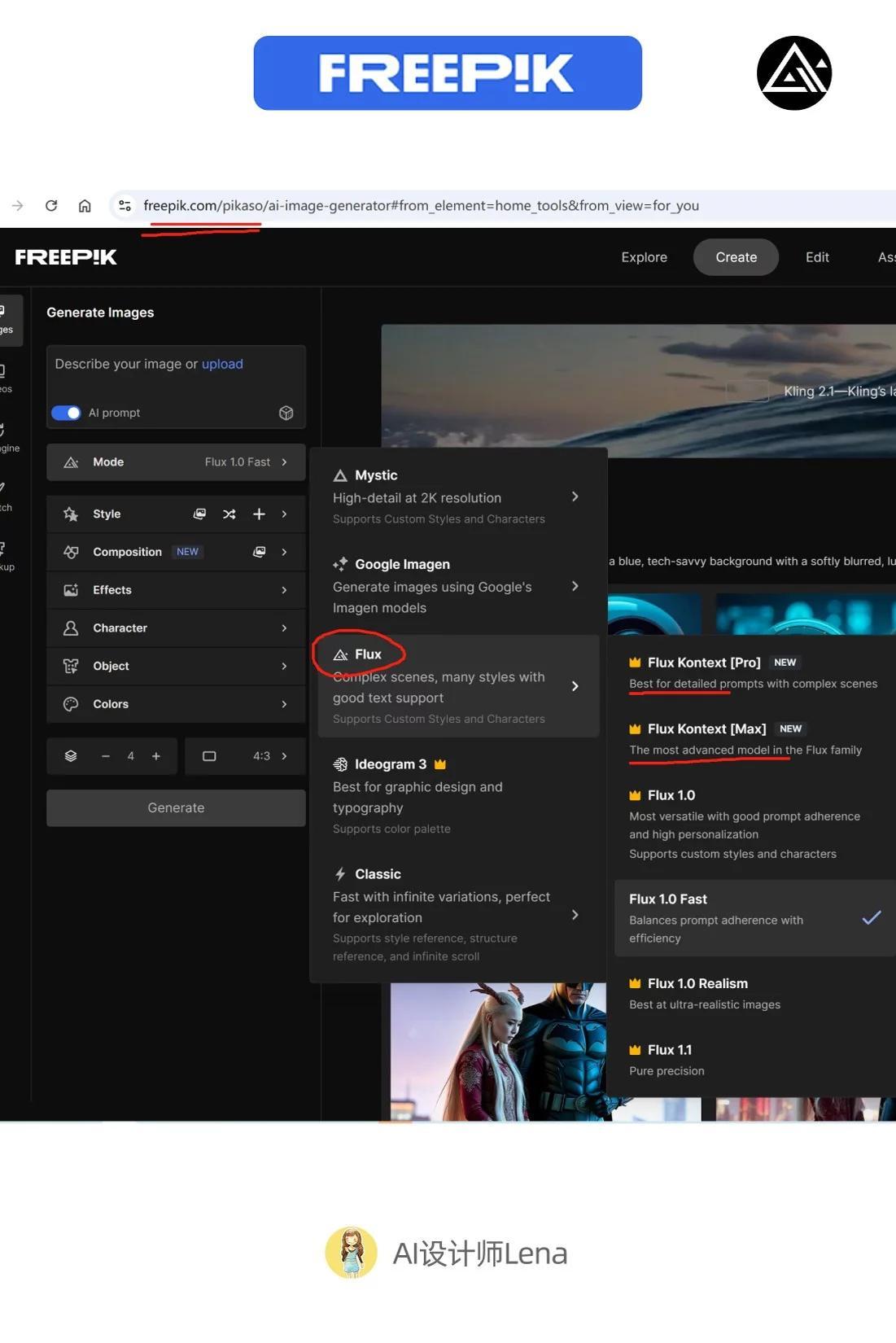The image size is (896, 1343).
Task: Expand the Object row
Action: pyautogui.click(x=176, y=667)
